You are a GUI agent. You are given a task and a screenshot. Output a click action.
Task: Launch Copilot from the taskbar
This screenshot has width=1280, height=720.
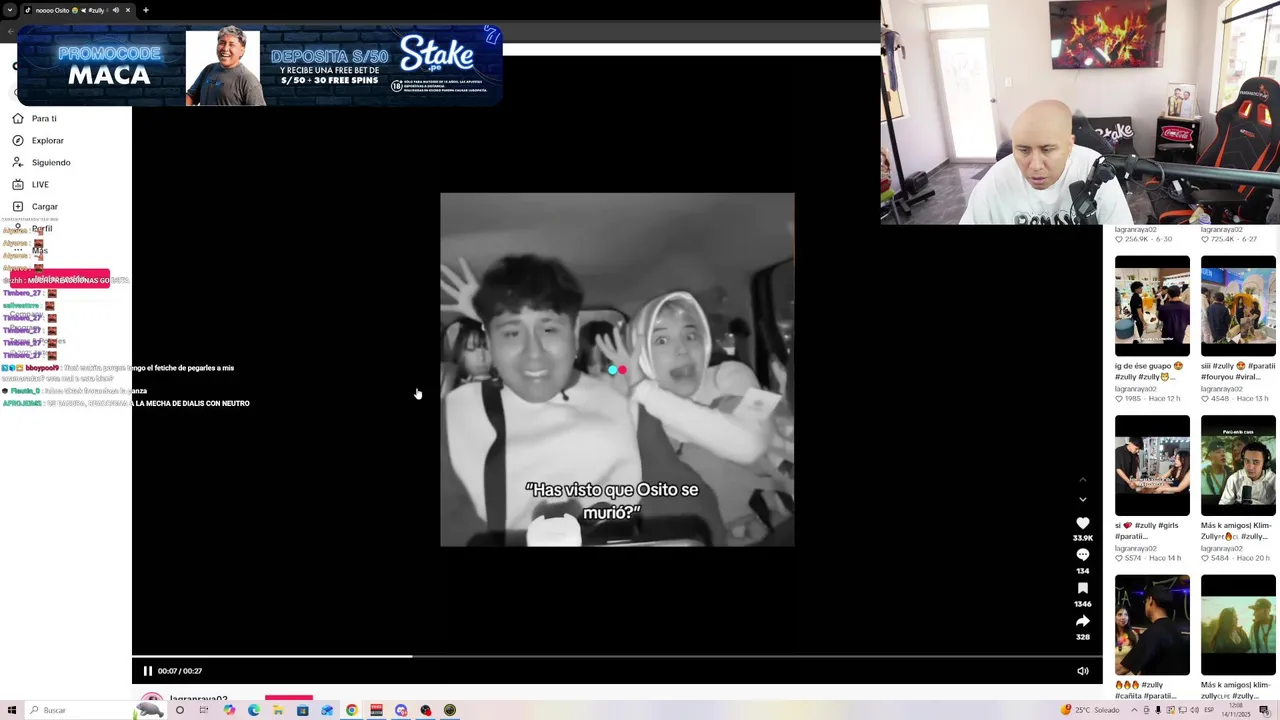[x=229, y=710]
